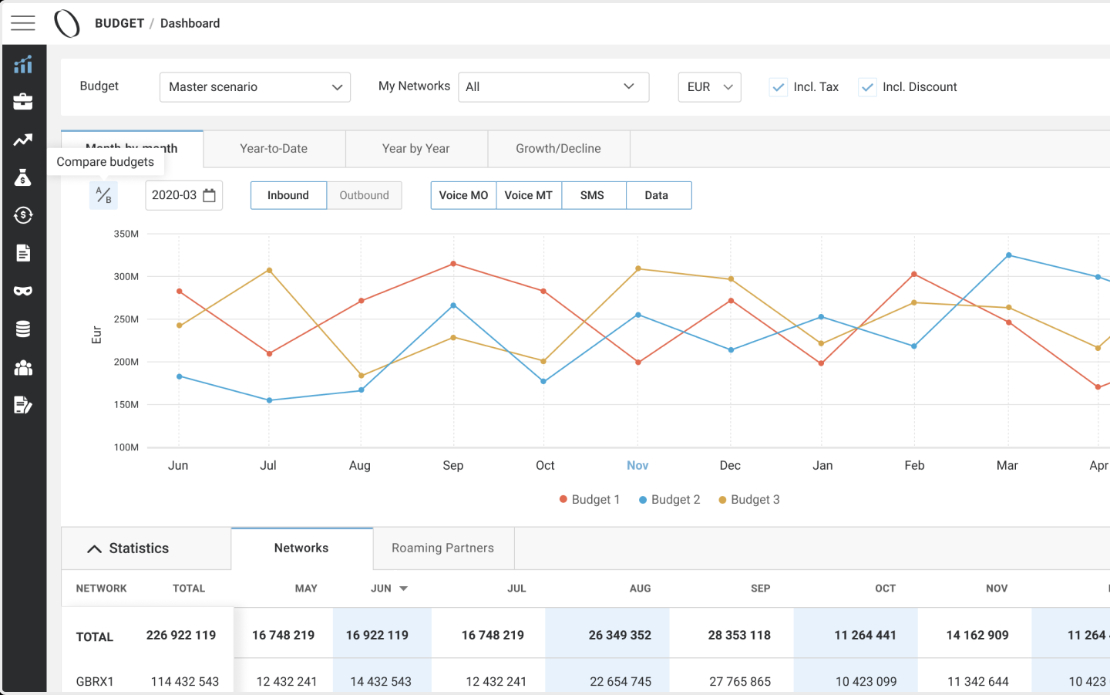Image resolution: width=1110 pixels, height=695 pixels.
Task: Open the Master scenario budget dropdown
Action: [255, 87]
